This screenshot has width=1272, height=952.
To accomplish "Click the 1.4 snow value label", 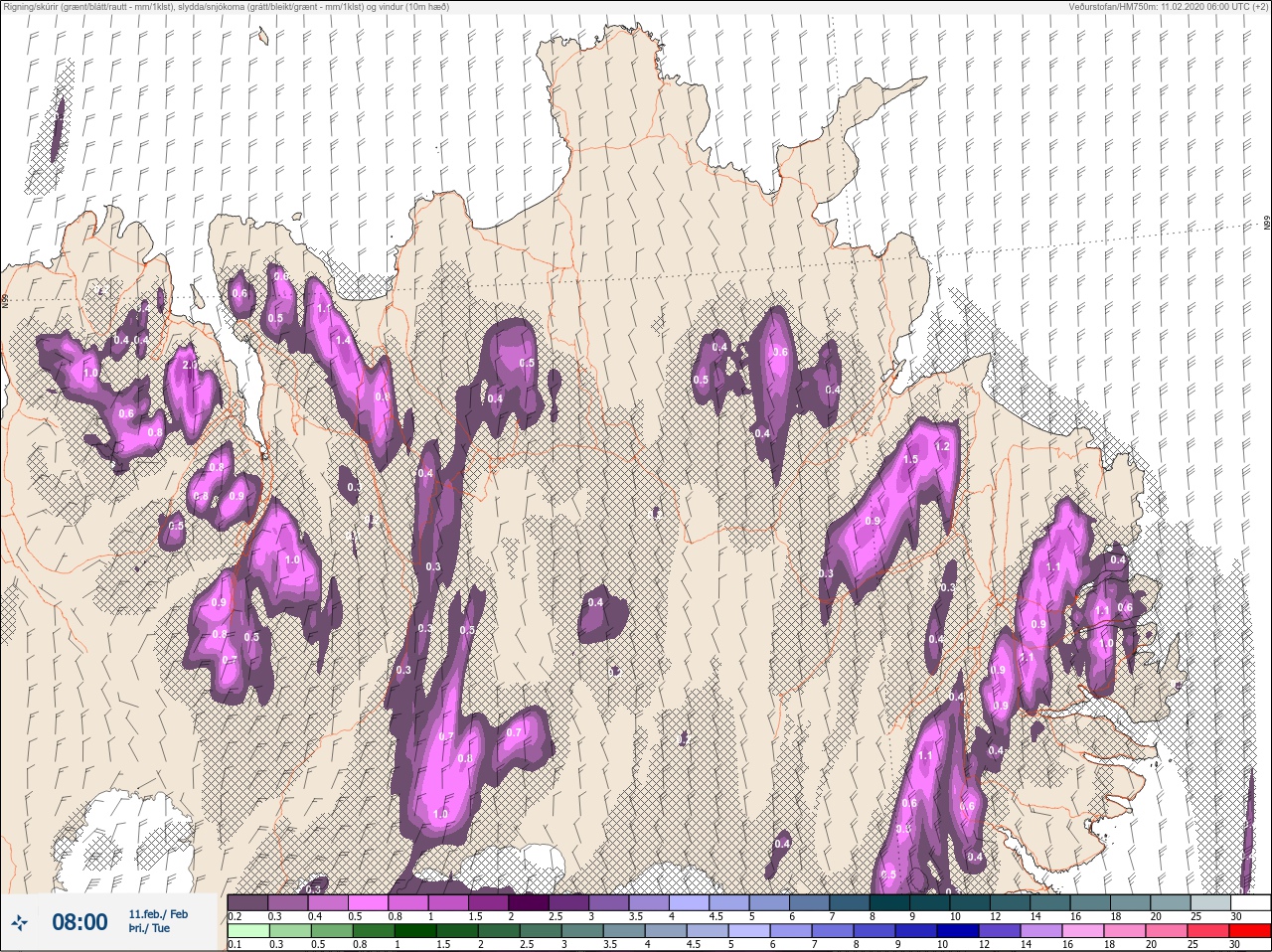I will 343,340.
